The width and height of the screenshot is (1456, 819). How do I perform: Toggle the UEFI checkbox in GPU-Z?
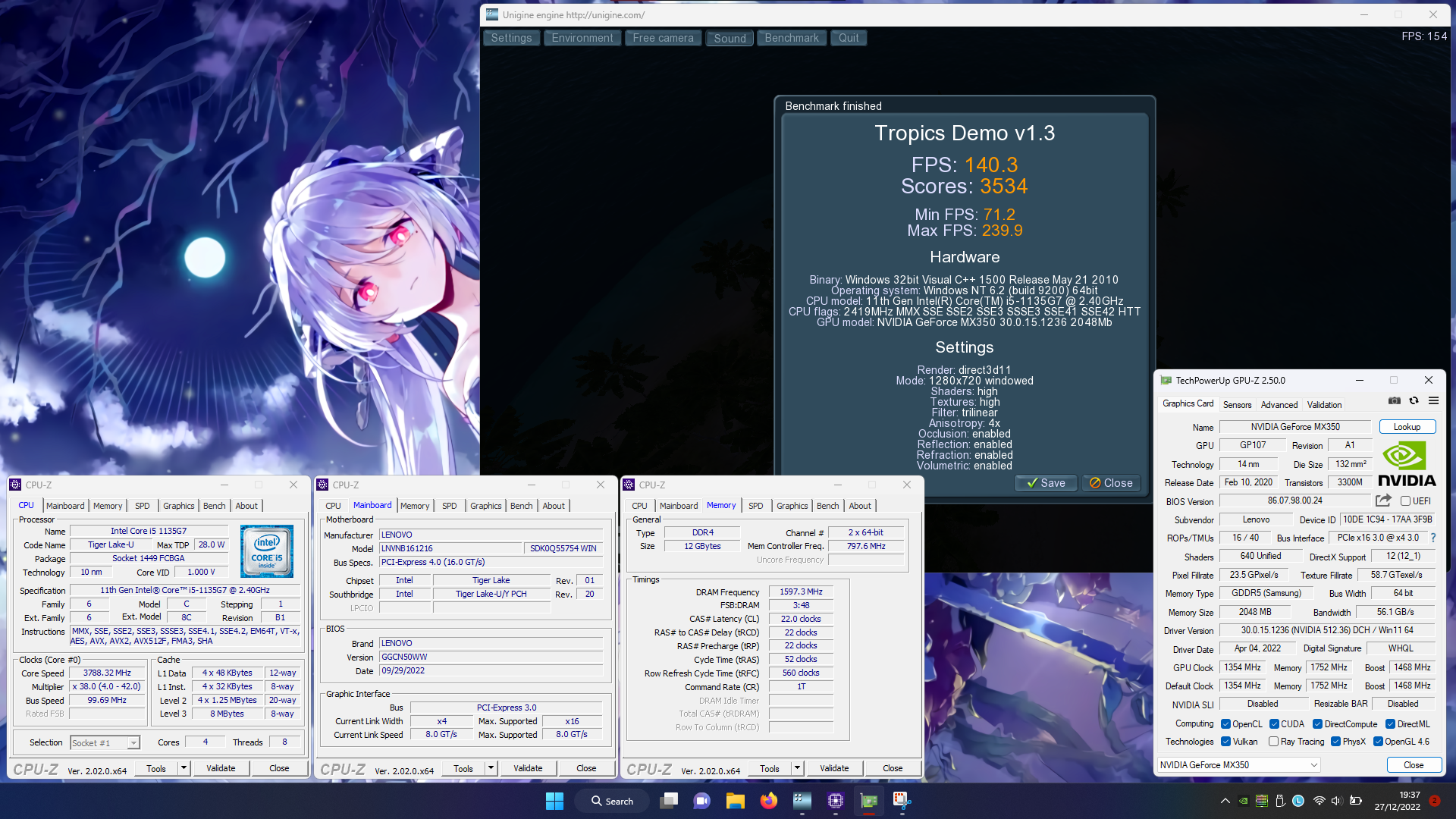click(x=1404, y=501)
